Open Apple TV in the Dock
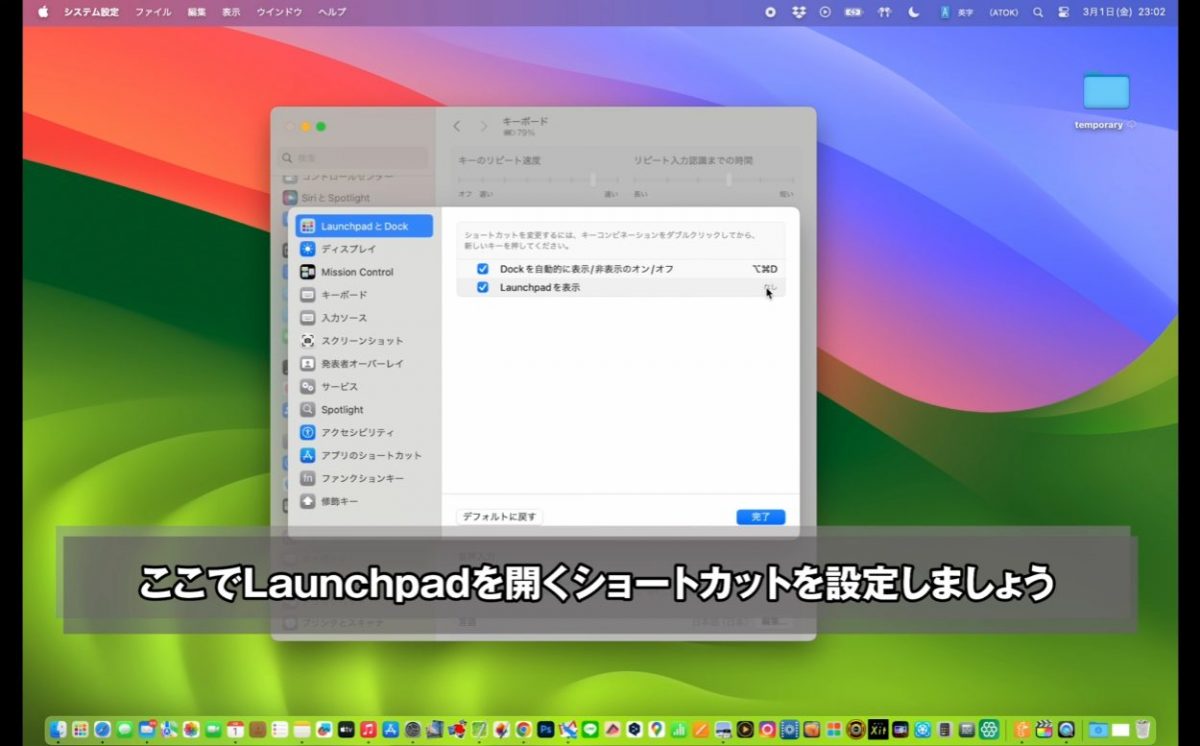This screenshot has height=746, width=1200. coord(346,729)
